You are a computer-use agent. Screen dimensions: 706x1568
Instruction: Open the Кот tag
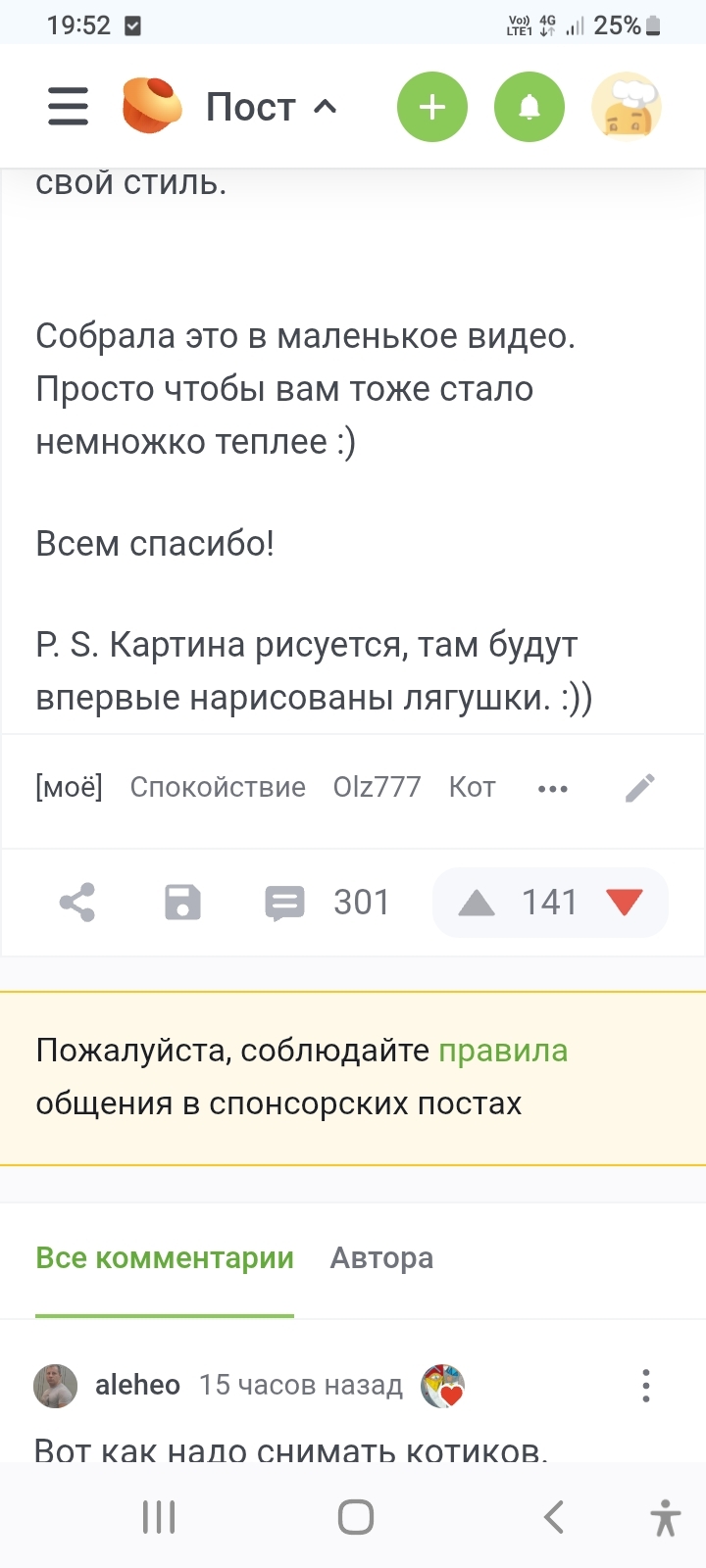click(472, 787)
